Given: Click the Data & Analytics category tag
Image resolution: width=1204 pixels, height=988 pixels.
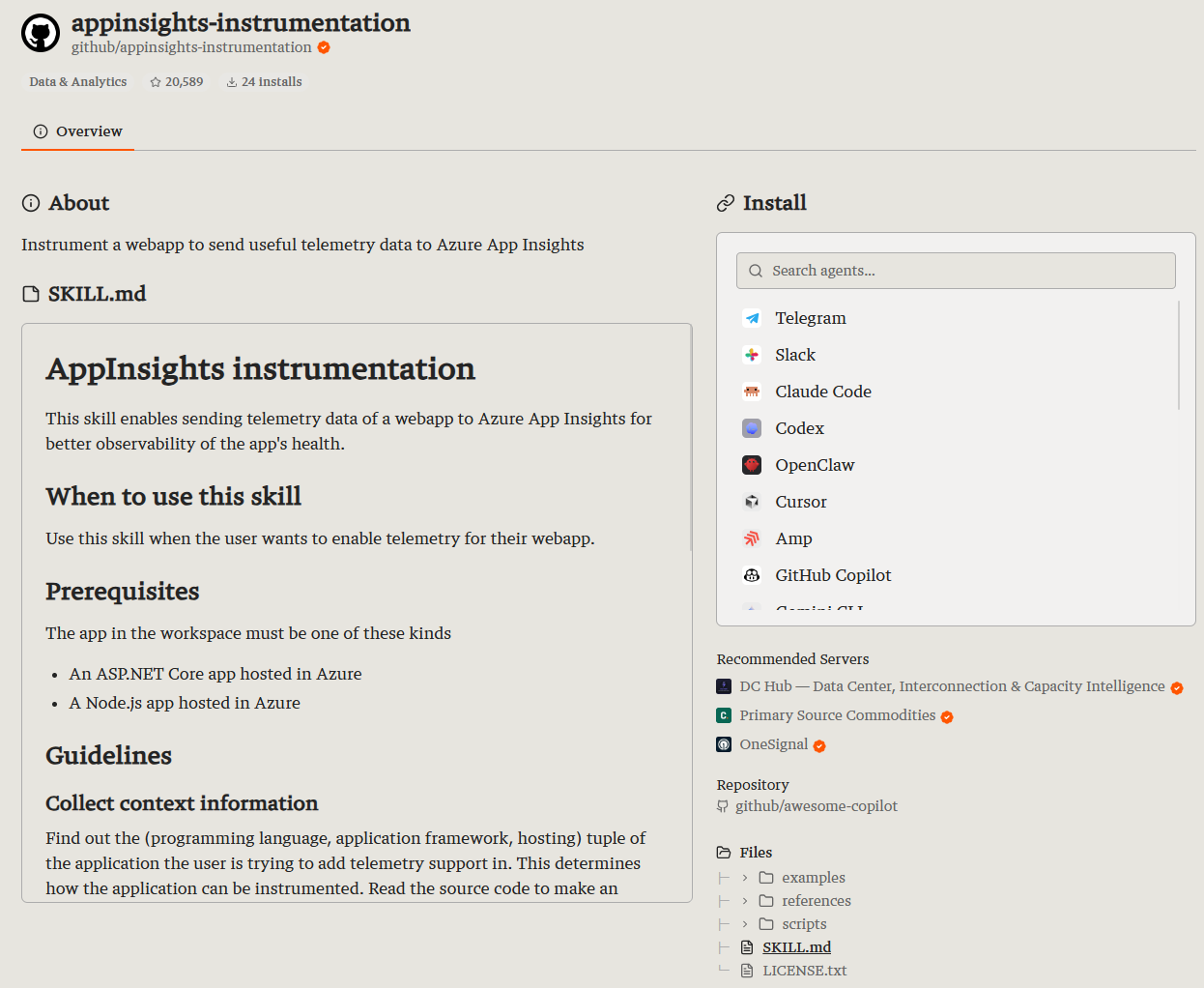Looking at the screenshot, I should (x=78, y=82).
